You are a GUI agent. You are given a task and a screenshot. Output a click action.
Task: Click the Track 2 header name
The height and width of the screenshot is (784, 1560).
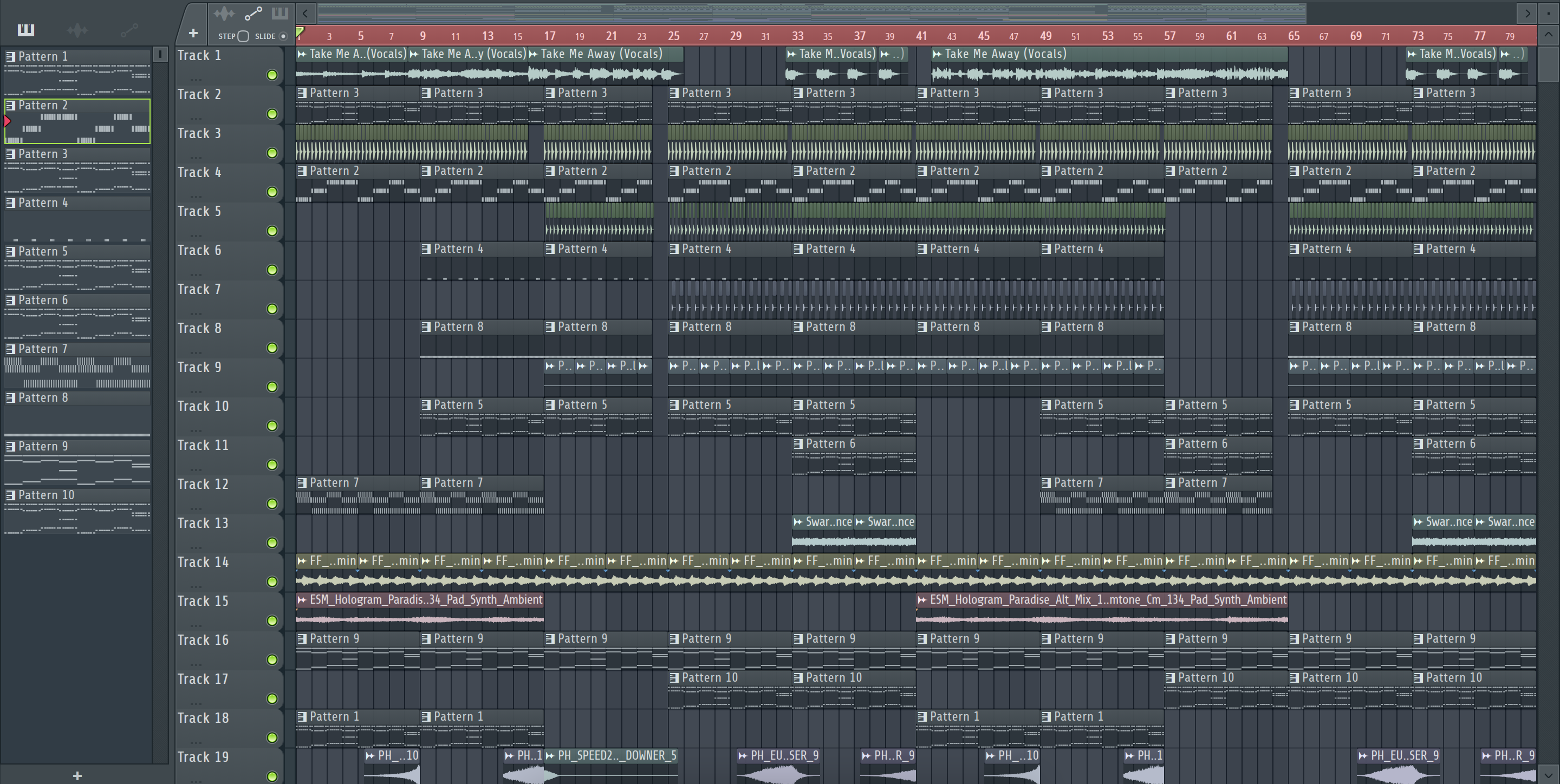click(199, 94)
